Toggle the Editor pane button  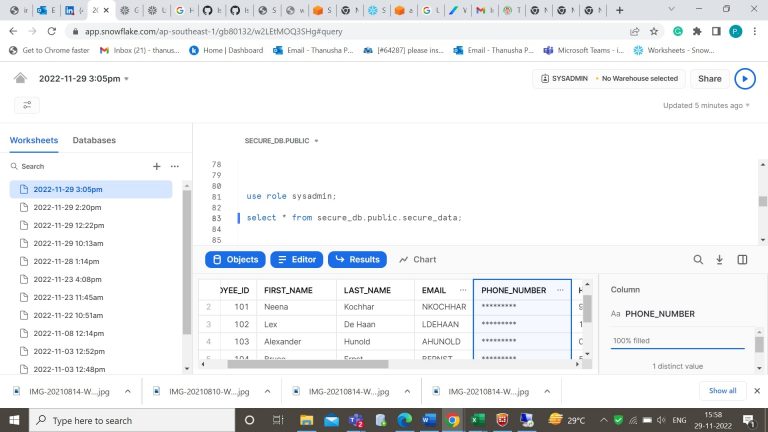(296, 259)
